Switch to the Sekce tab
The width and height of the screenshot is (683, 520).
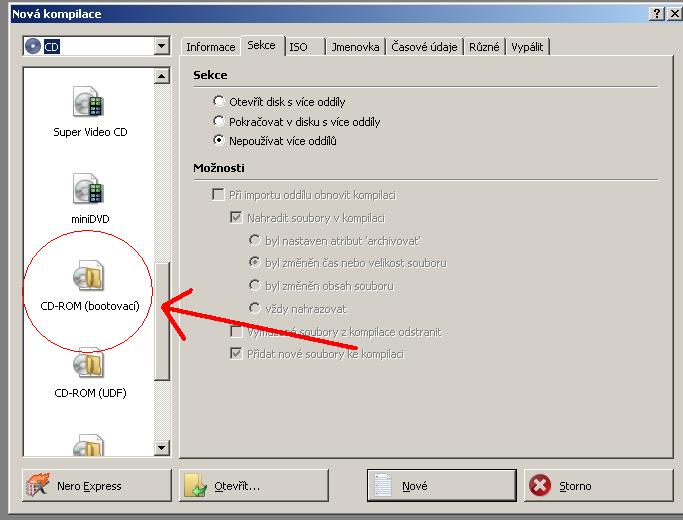pyautogui.click(x=261, y=45)
